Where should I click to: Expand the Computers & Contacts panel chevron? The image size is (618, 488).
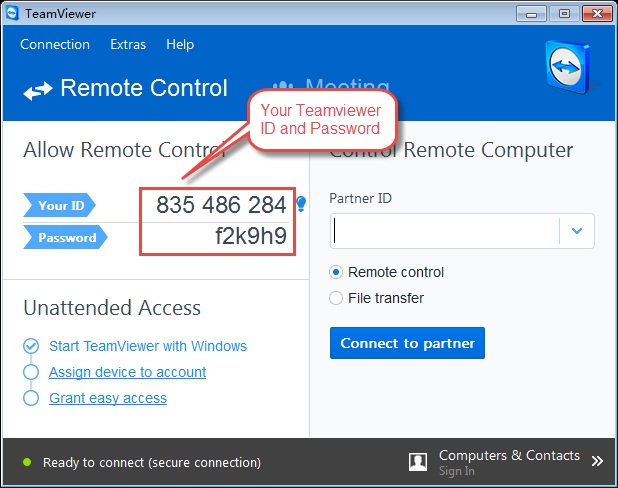tap(597, 462)
